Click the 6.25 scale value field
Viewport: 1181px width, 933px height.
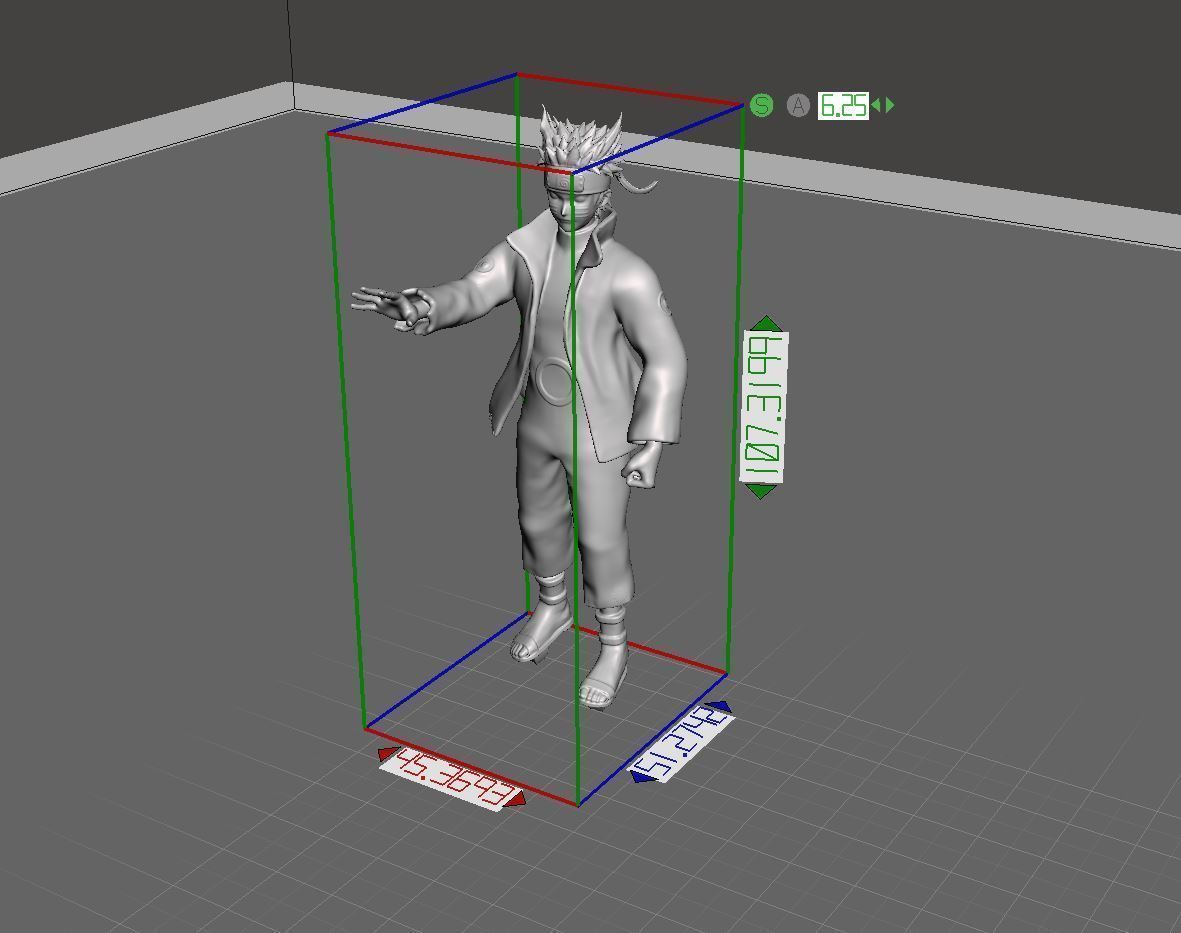click(x=843, y=105)
